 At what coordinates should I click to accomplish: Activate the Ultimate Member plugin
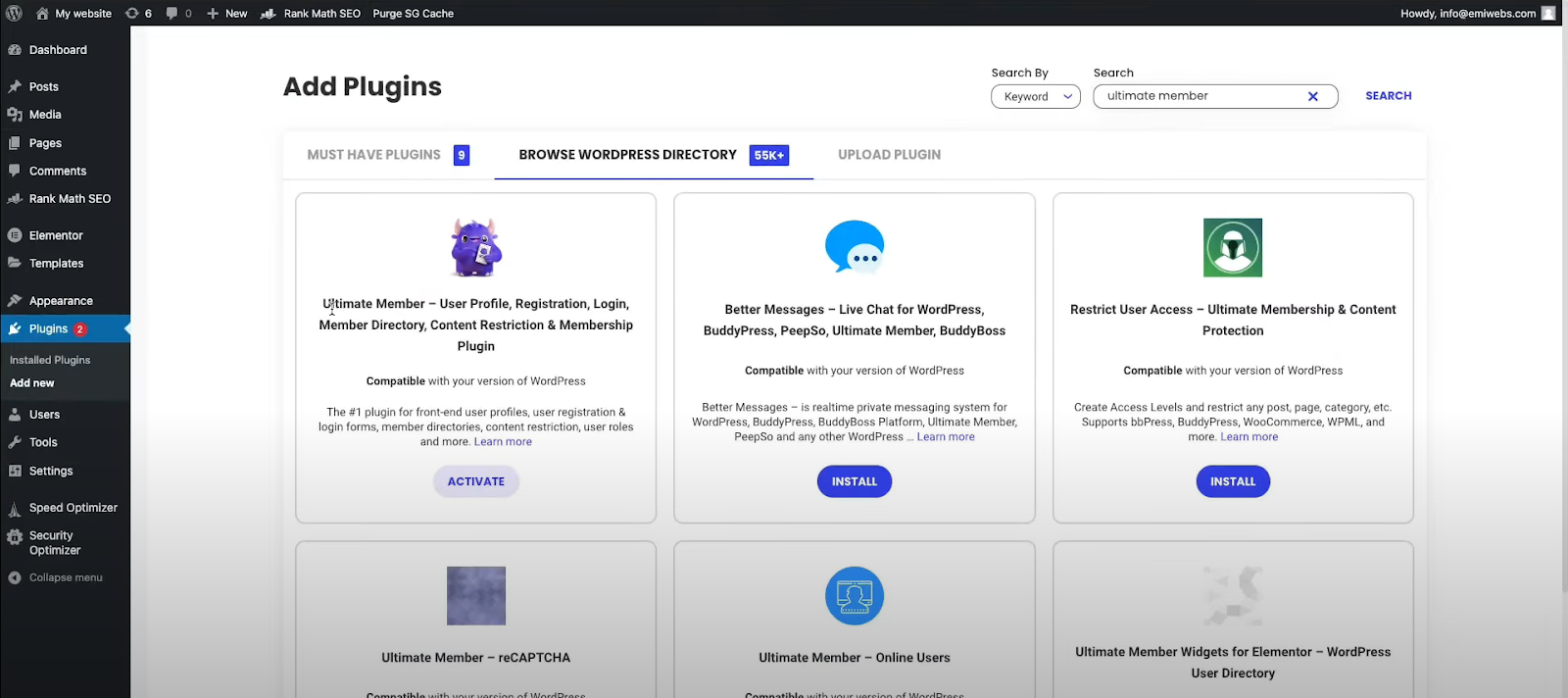pos(476,481)
